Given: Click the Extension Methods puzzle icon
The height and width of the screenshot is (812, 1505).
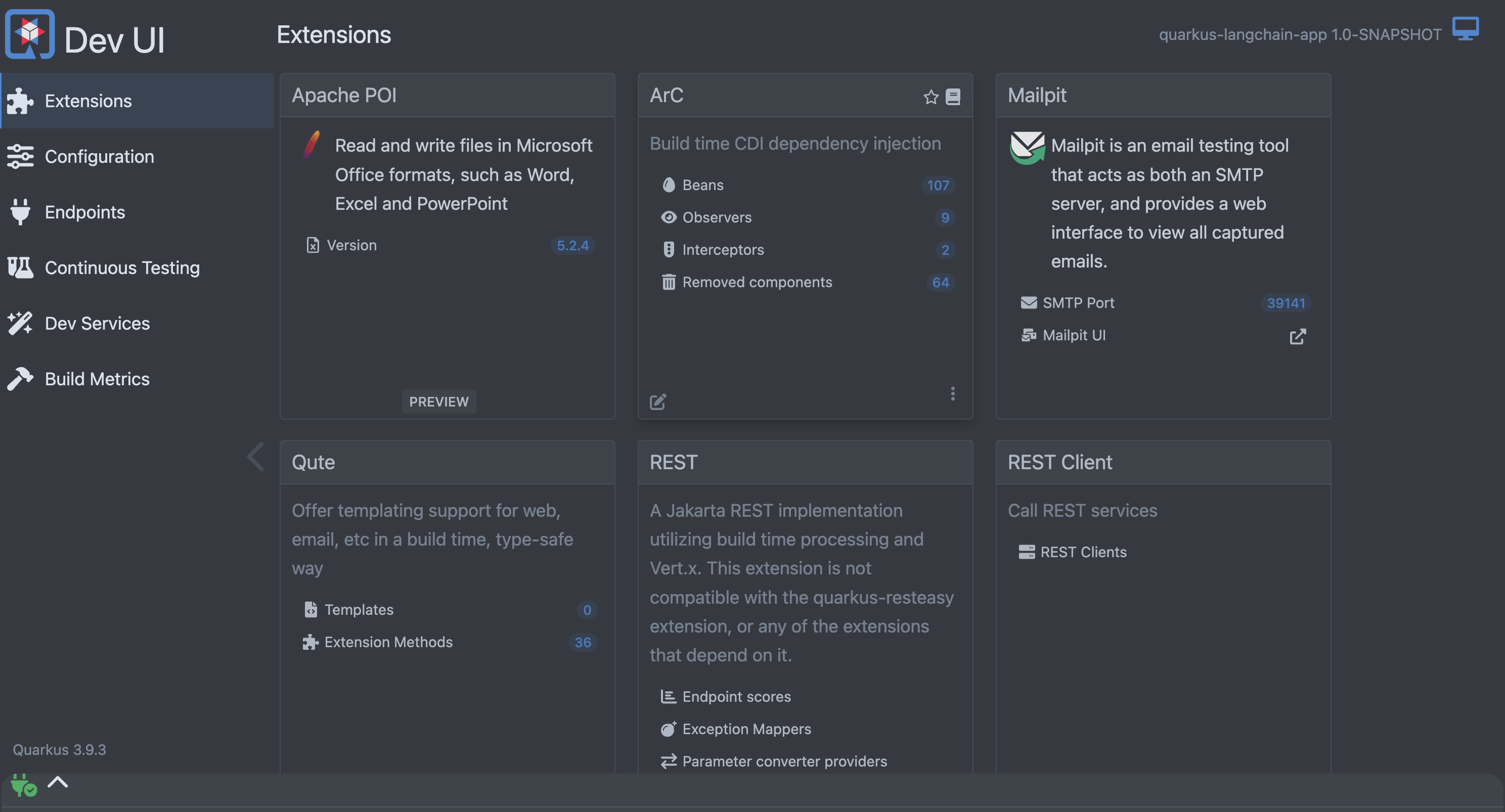Looking at the screenshot, I should click(x=311, y=642).
